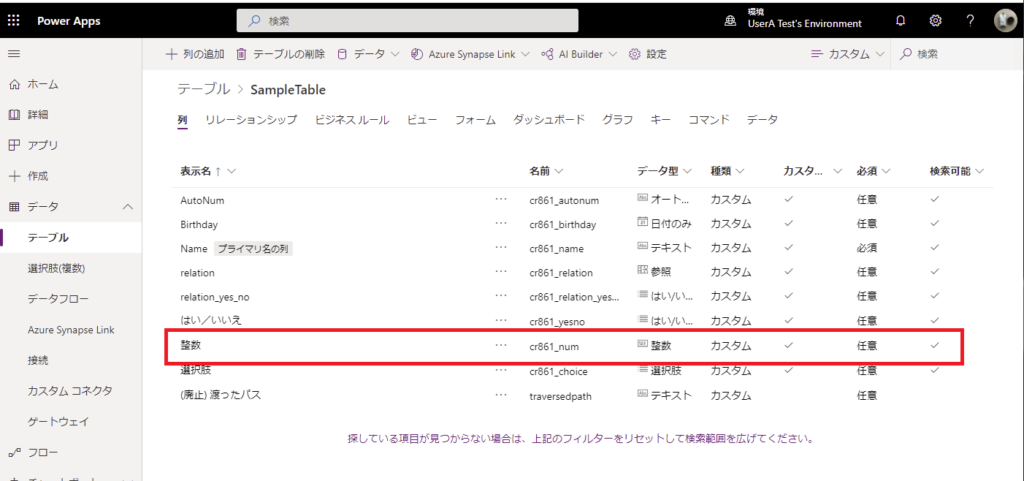Open 名前 column header menu
The image size is (1024, 481).
pos(546,171)
